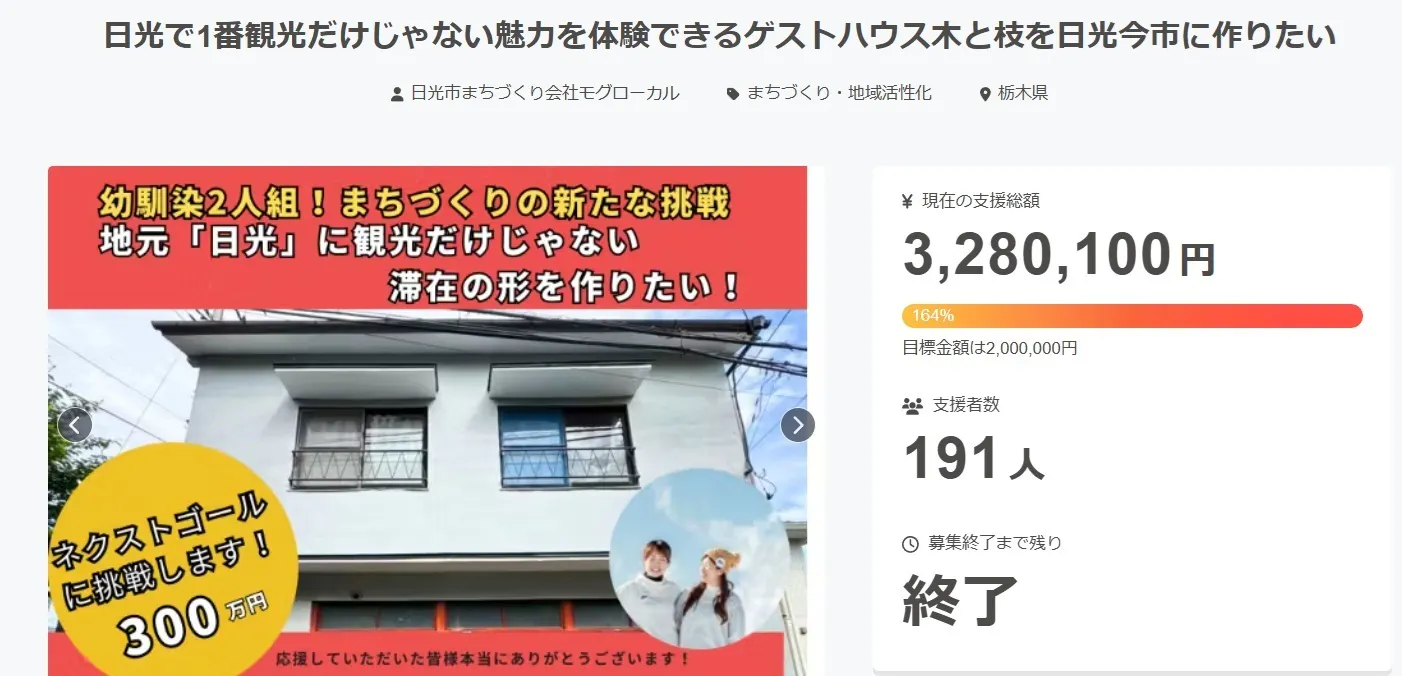Click the yen icon beside 現在の支援総額
Viewport: 1402px width, 676px height.
coord(908,201)
